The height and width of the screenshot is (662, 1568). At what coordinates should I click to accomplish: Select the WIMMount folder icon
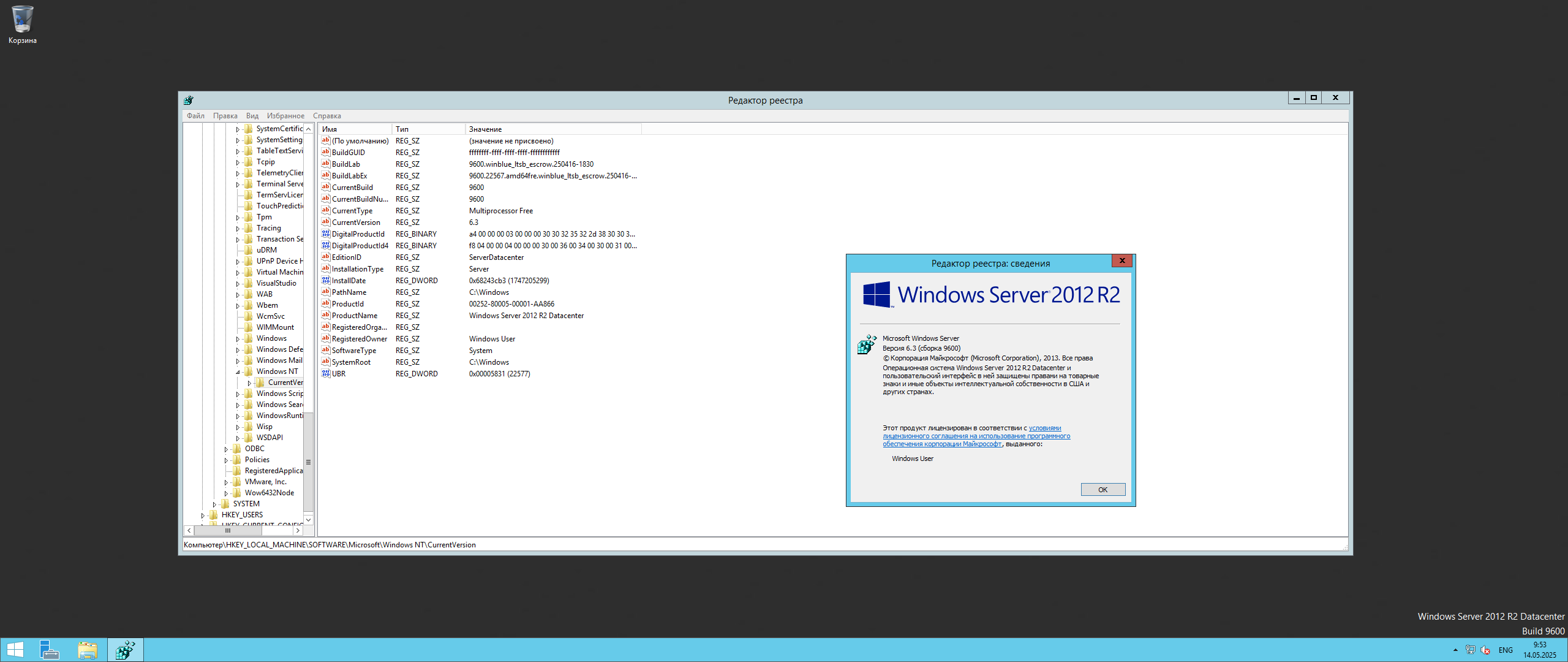[x=249, y=327]
